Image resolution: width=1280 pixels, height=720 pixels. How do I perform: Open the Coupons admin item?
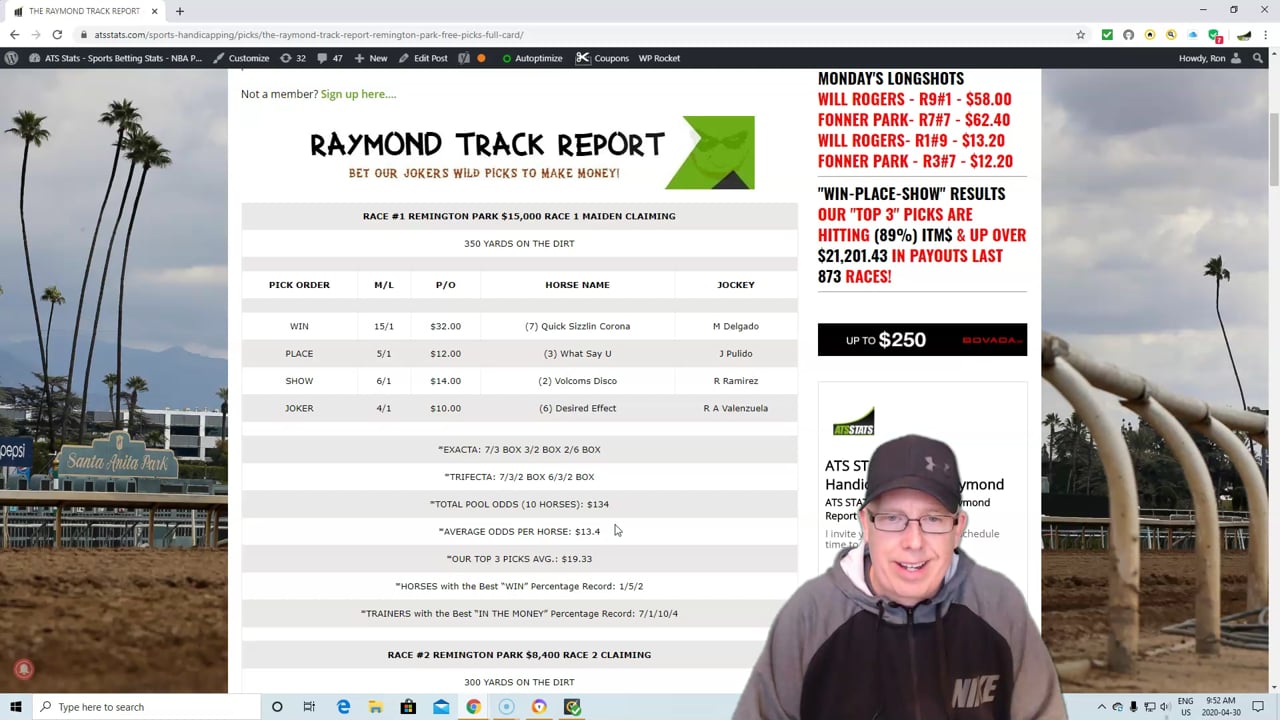602,58
